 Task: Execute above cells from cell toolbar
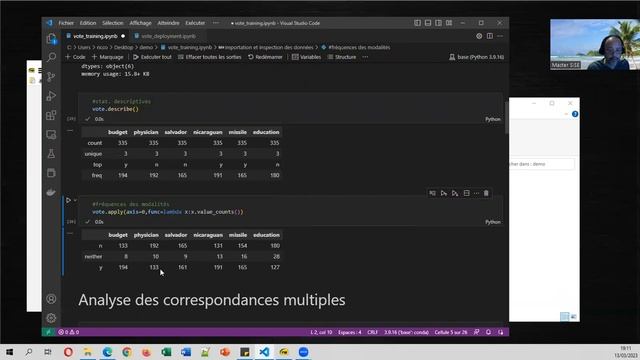tap(444, 193)
